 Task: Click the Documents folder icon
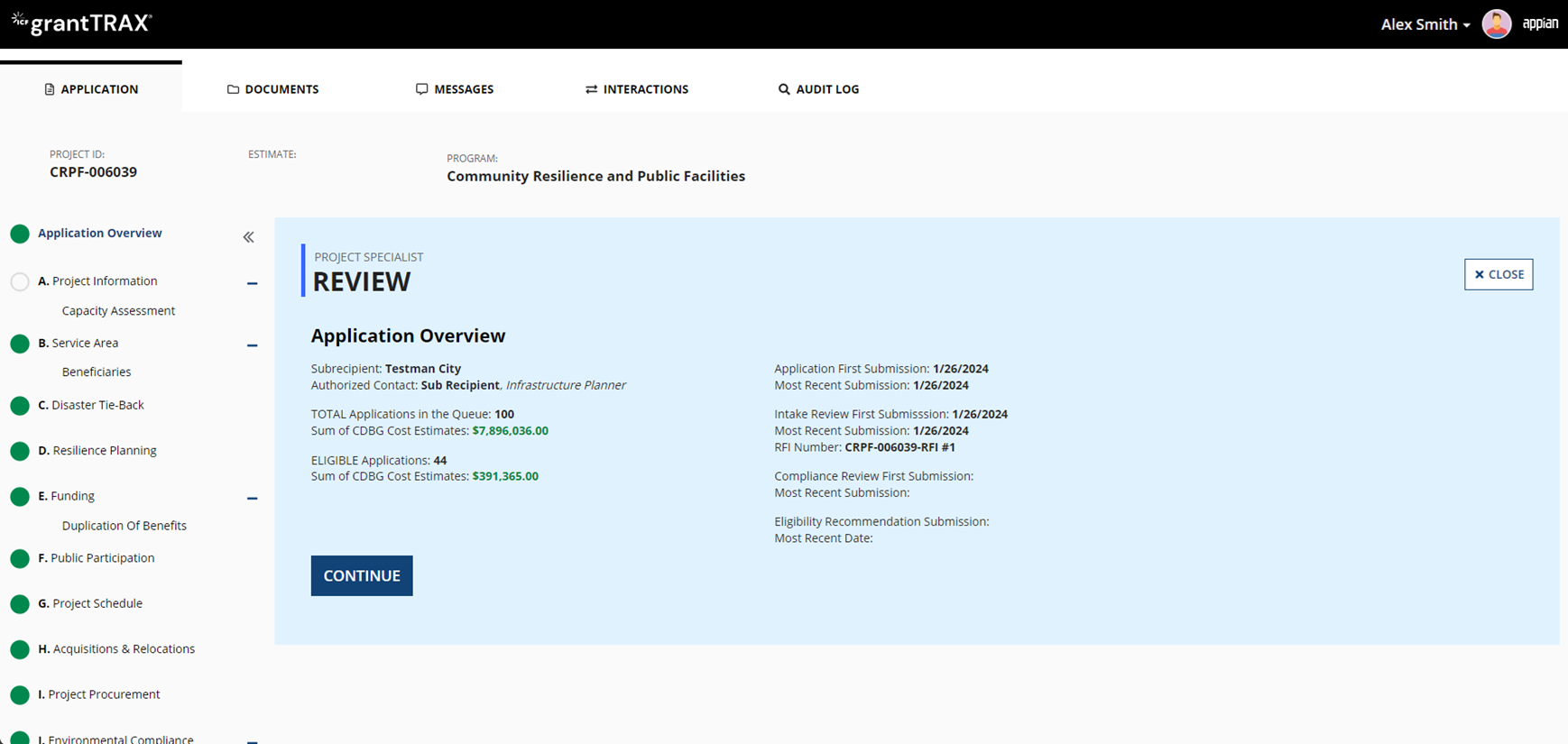[x=233, y=89]
